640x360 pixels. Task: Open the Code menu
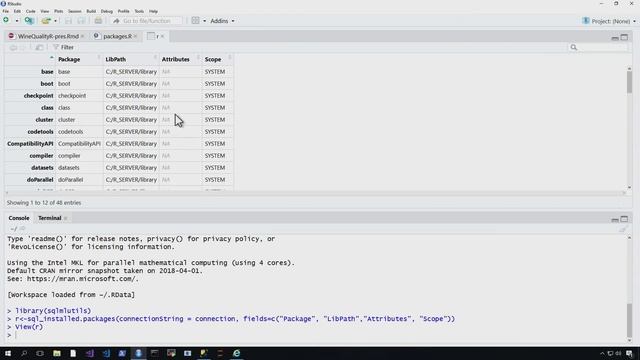click(31, 11)
